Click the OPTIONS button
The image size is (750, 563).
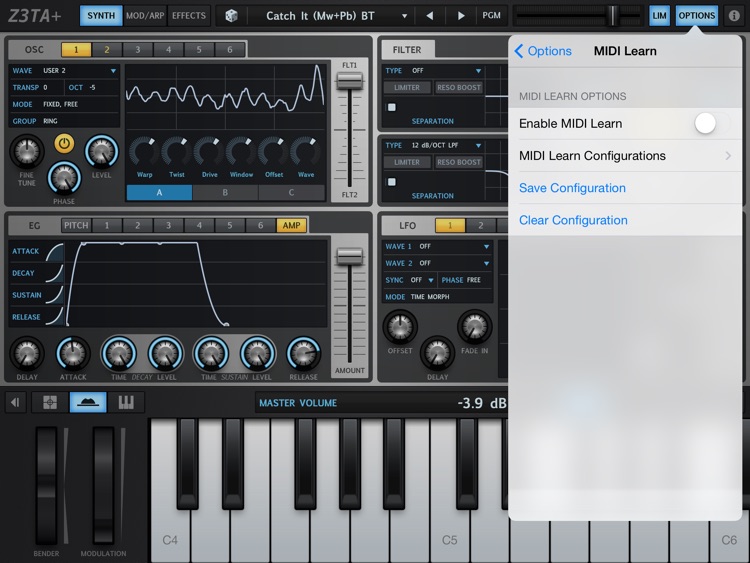(x=696, y=16)
